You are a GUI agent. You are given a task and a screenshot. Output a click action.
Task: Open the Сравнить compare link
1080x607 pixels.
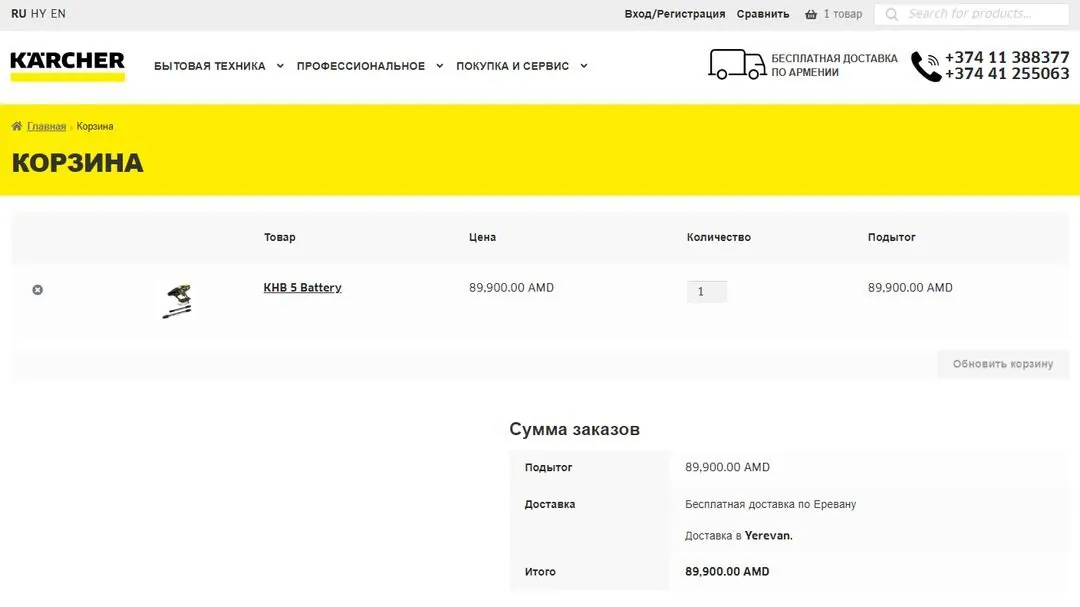pyautogui.click(x=762, y=14)
